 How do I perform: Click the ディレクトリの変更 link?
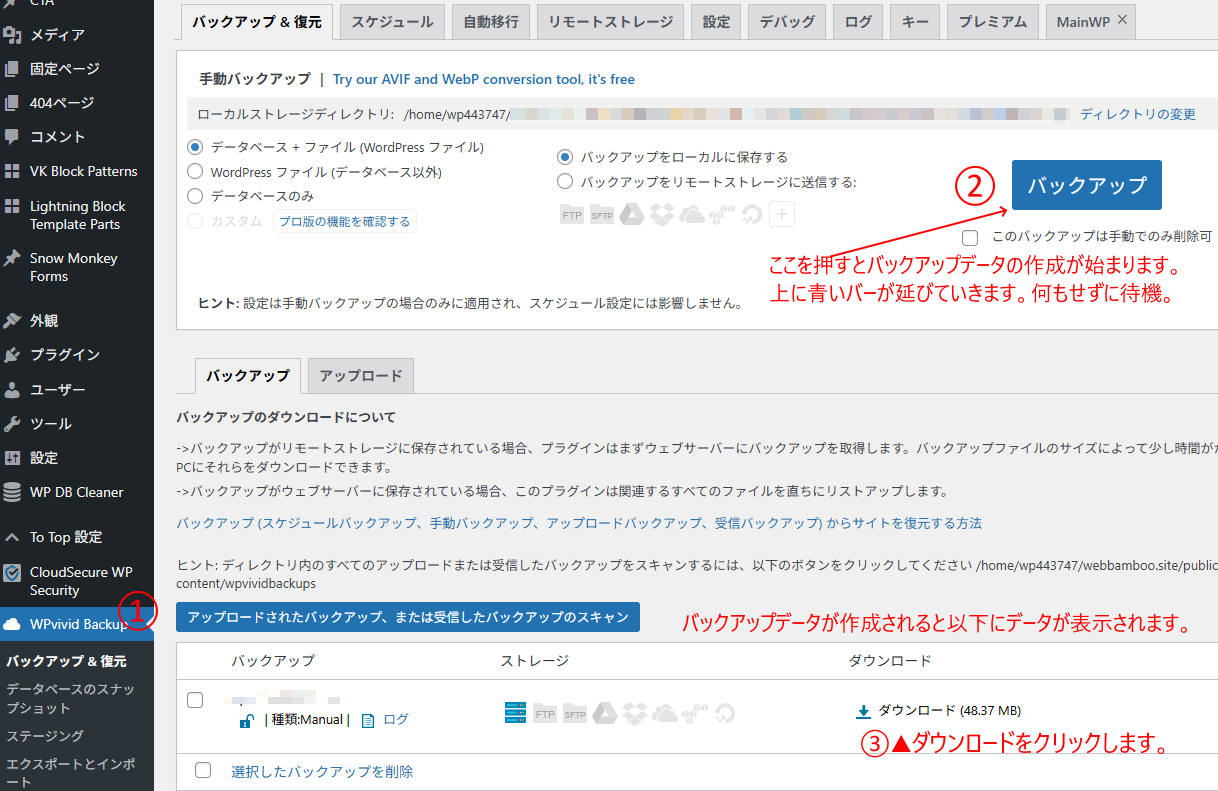(x=1137, y=114)
